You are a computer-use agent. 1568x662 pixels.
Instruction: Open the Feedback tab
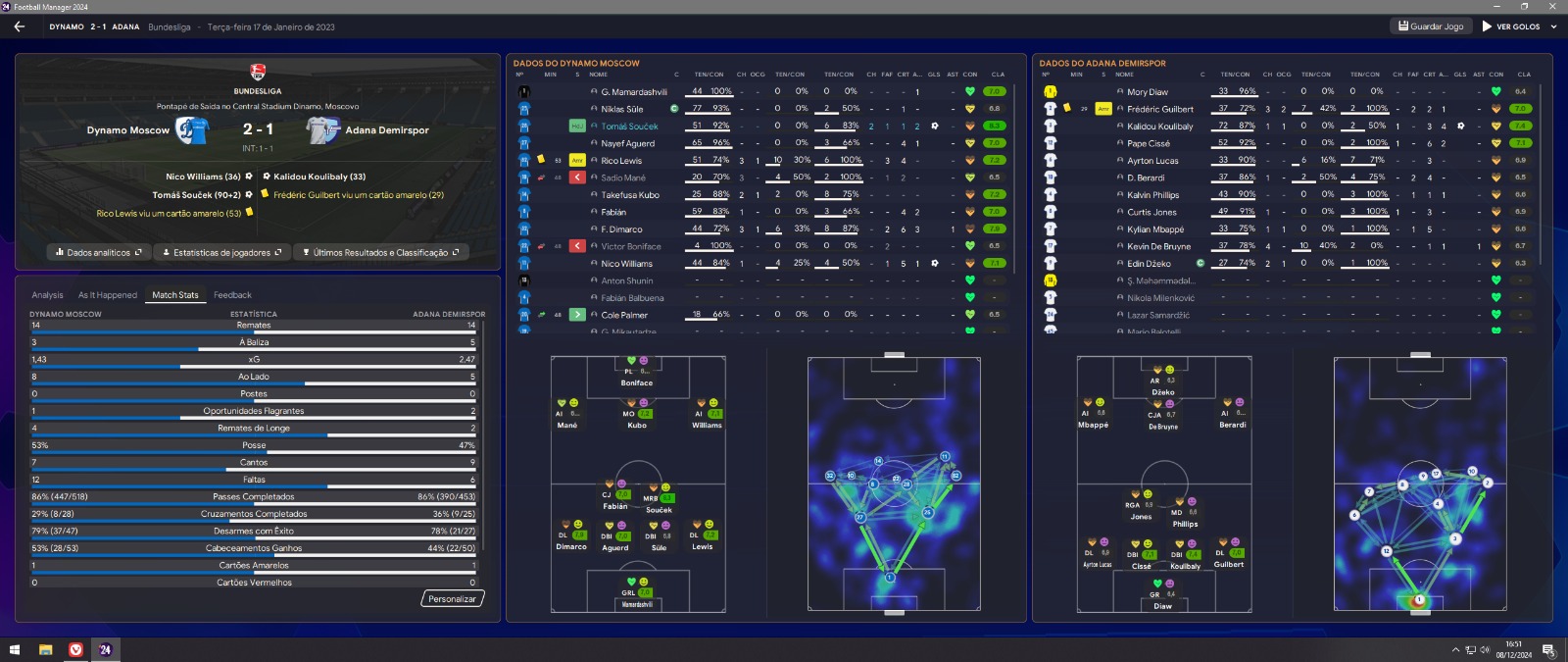[x=232, y=294]
